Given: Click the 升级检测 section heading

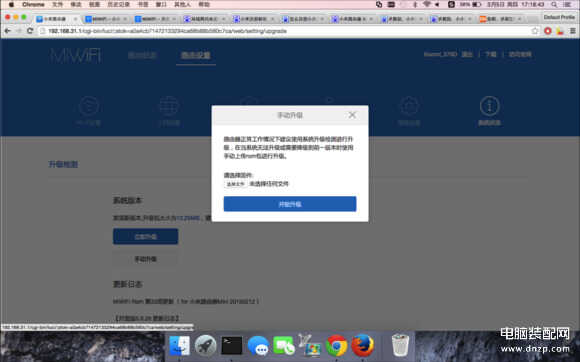Looking at the screenshot, I should coord(63,165).
